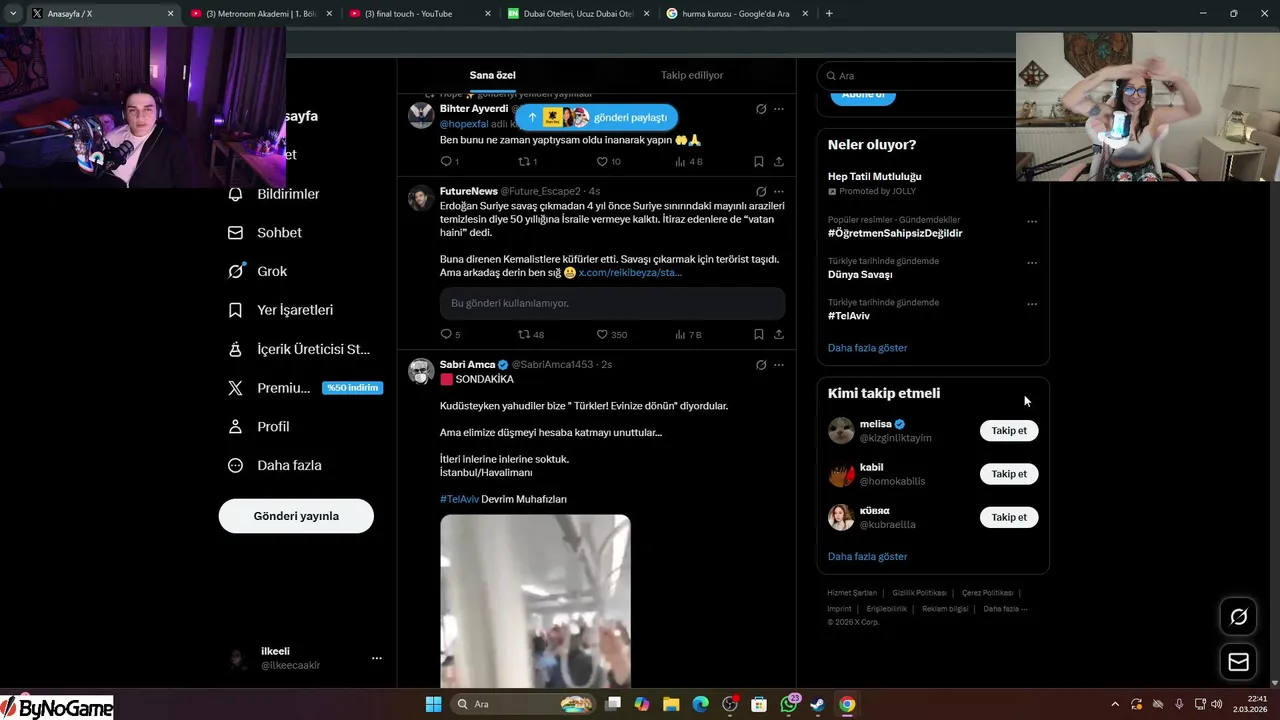This screenshot has width=1280, height=720.
Task: Click Gönderi yayınla button
Action: pos(296,516)
